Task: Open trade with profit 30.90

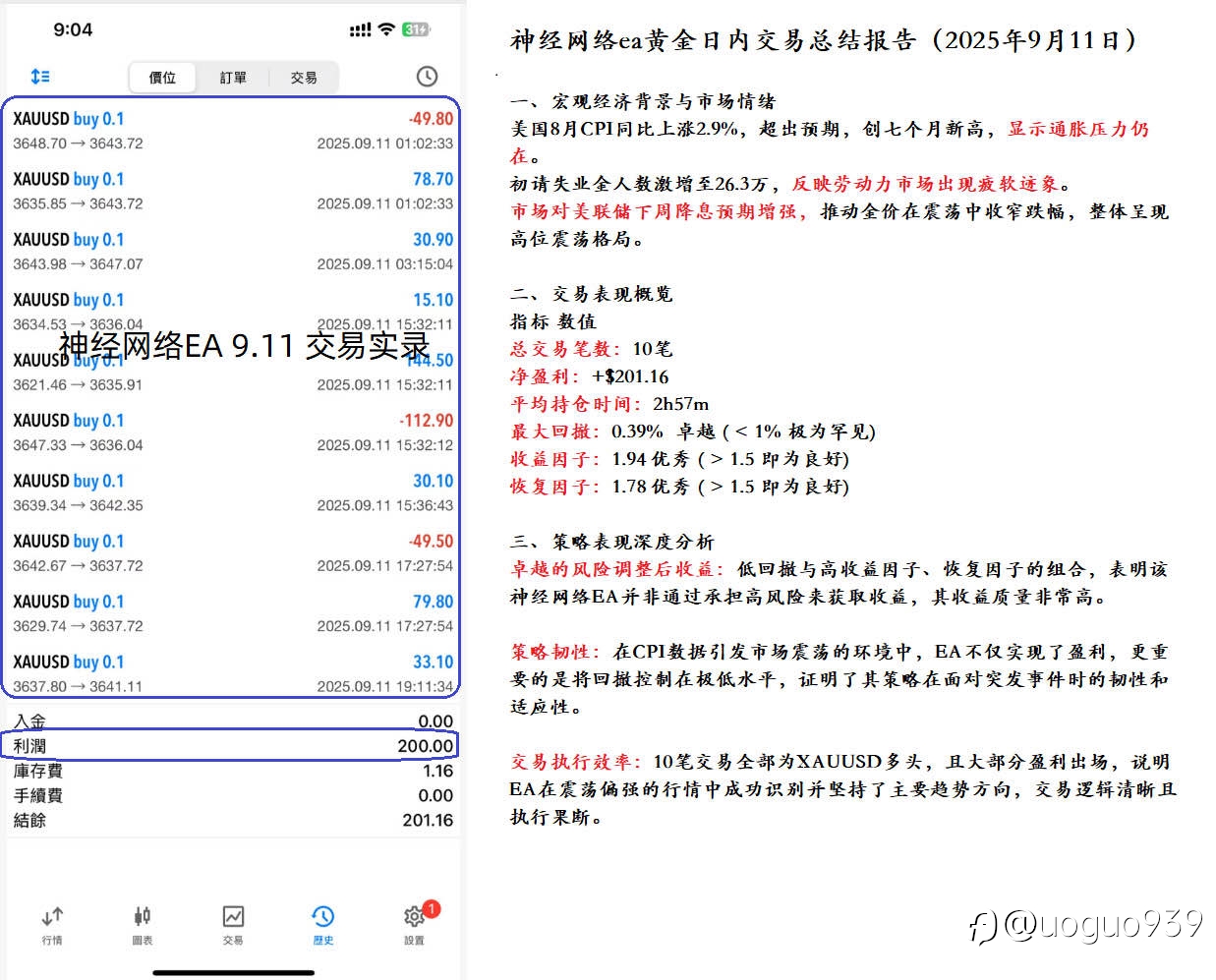Action: [x=233, y=251]
